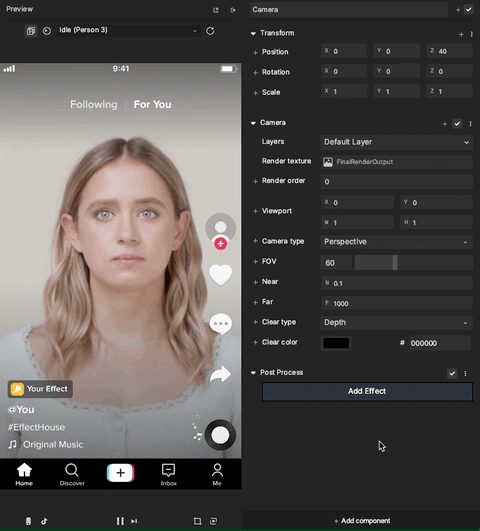This screenshot has height=531, width=480.
Task: Click the Near value field 0.1
Action: [396, 283]
